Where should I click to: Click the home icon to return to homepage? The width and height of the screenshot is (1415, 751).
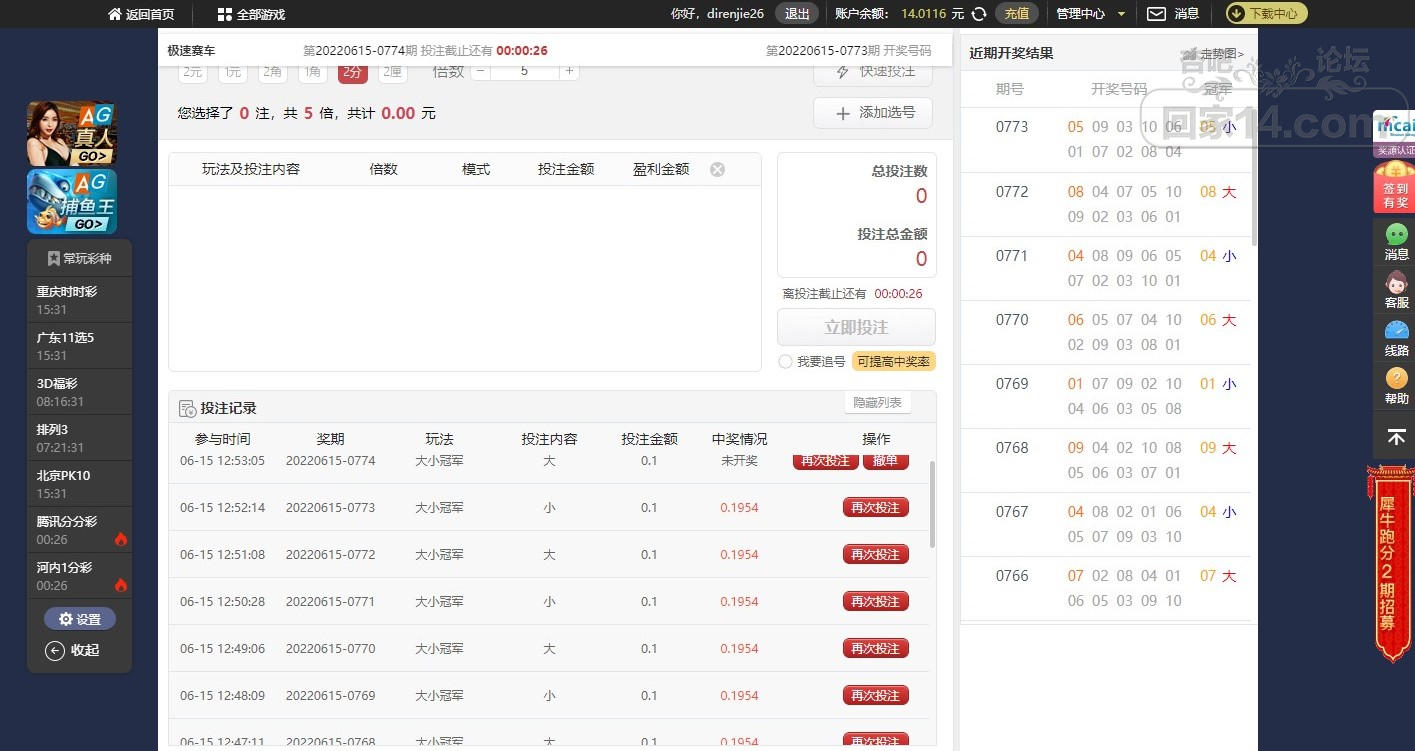click(115, 14)
